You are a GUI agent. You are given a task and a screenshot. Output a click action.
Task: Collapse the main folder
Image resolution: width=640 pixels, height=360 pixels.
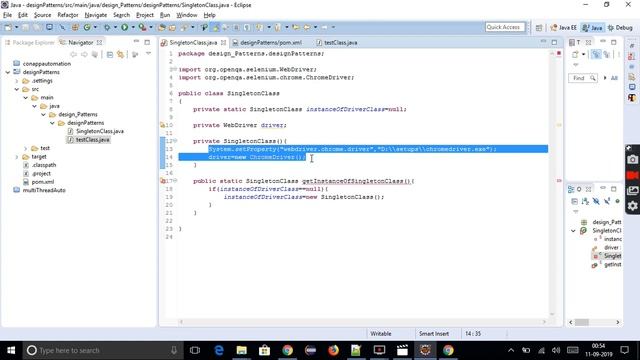(26, 98)
